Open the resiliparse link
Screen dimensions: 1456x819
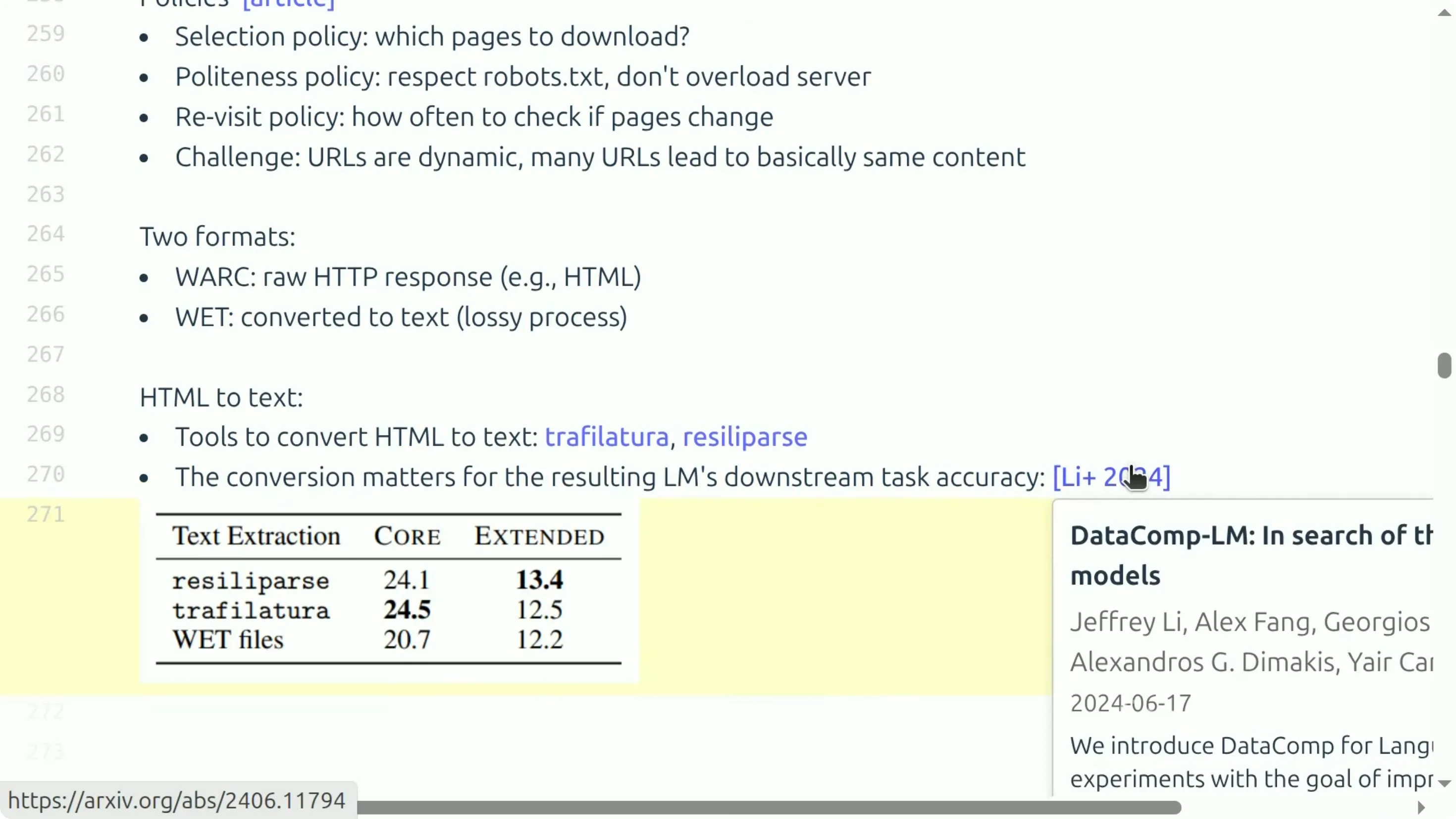point(745,437)
